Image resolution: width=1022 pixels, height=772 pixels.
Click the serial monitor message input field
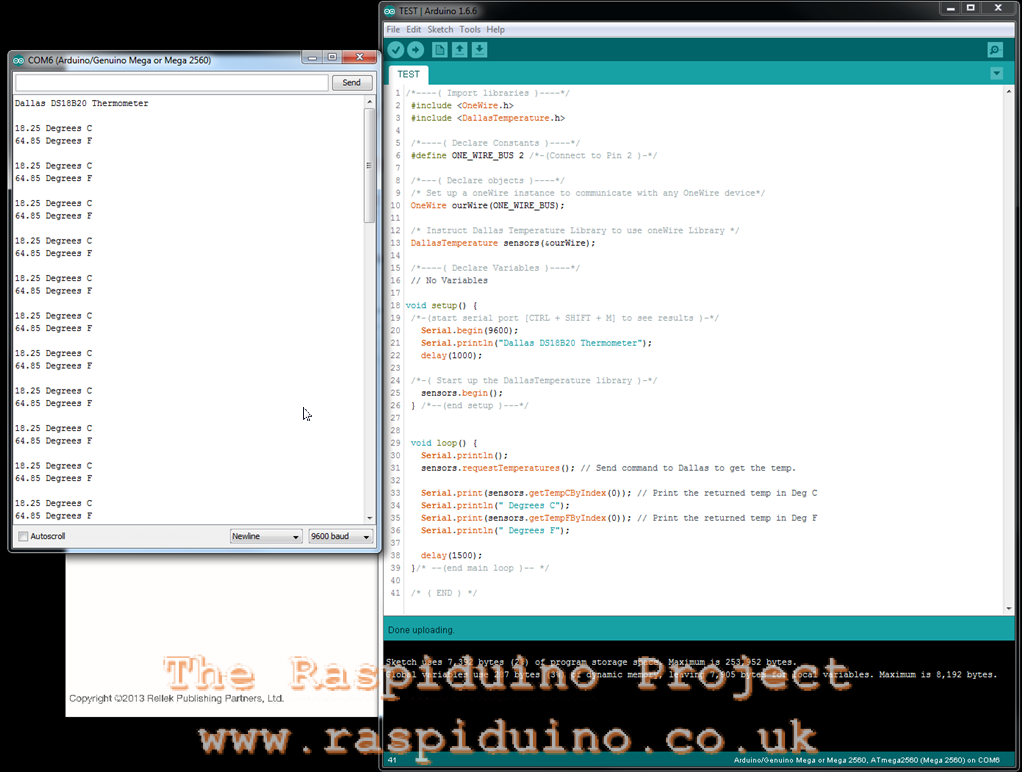pyautogui.click(x=171, y=83)
